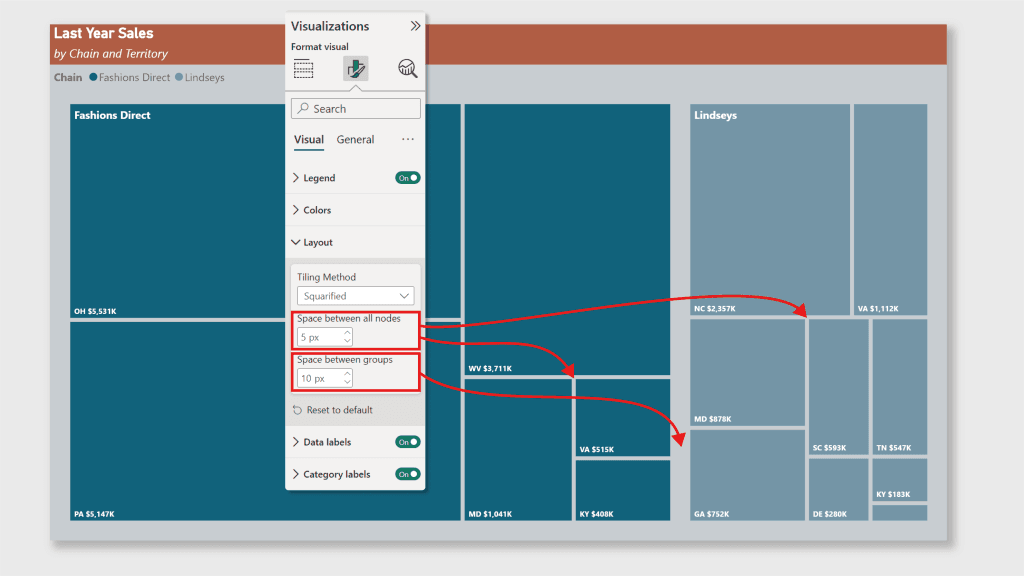Select the PA $5,147K treemap tile
1024x576 pixels.
pyautogui.click(x=178, y=421)
